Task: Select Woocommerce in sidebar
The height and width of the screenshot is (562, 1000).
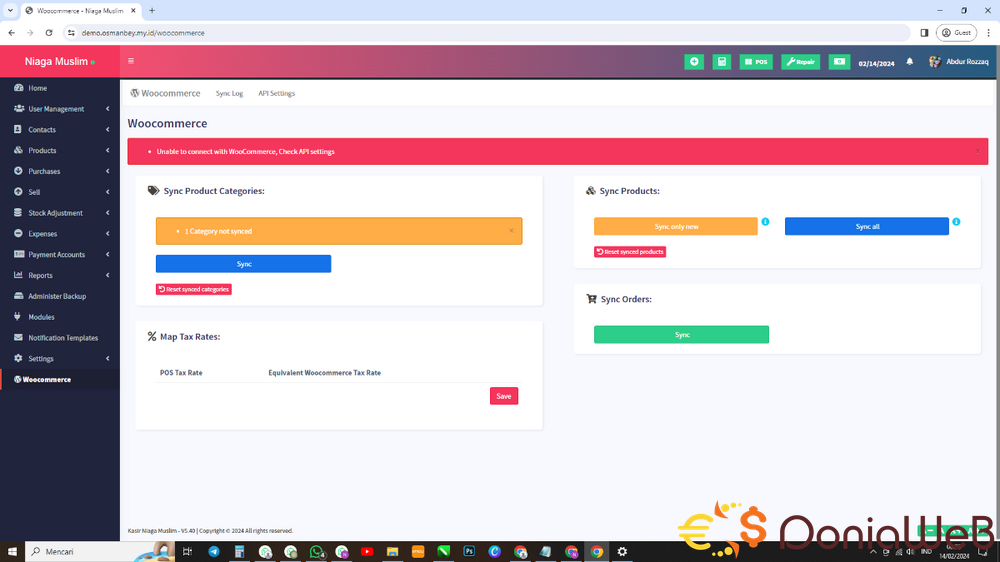Action: 60,380
